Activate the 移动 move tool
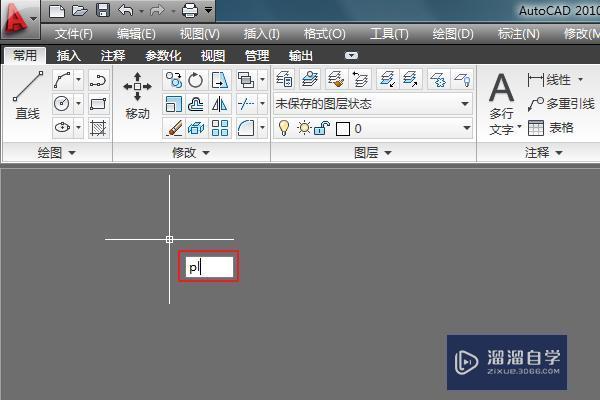 point(137,96)
